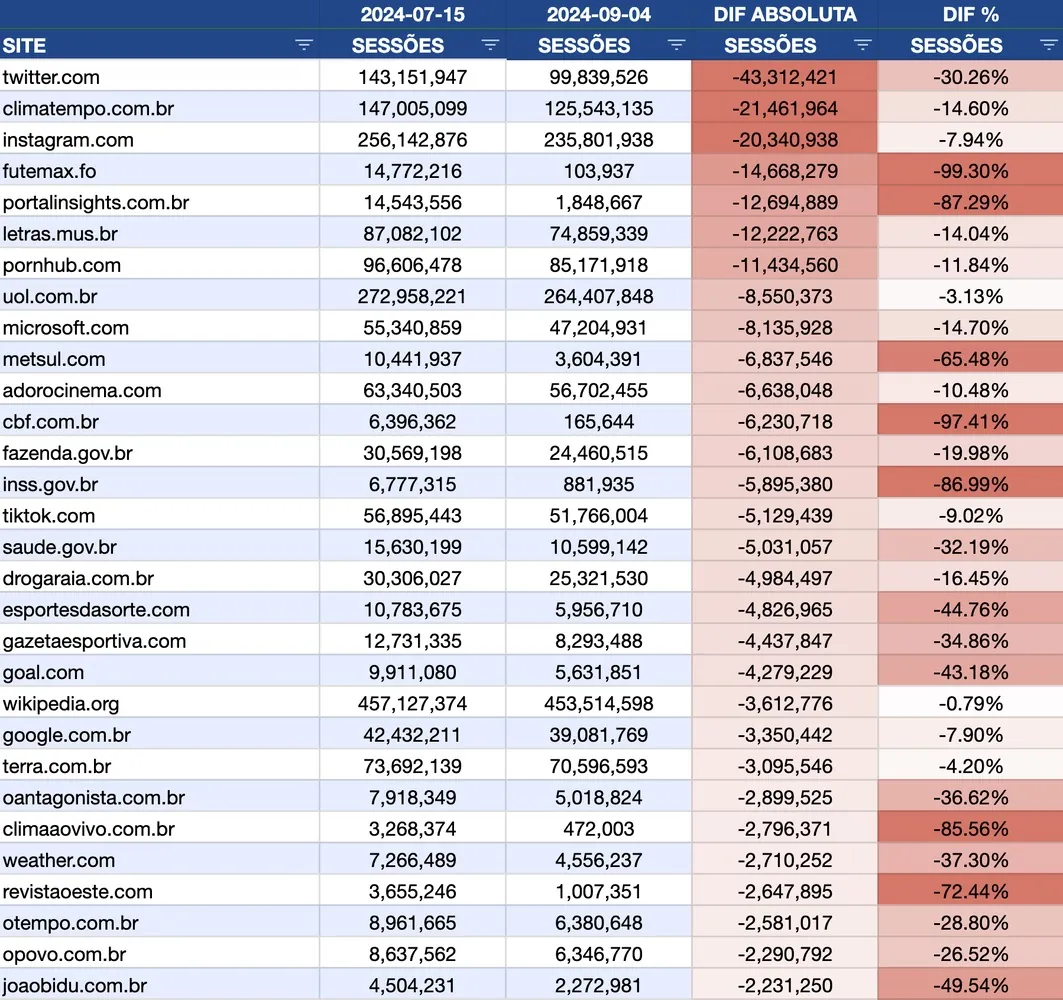The image size is (1063, 1000).
Task: Select the 457,127,374 sessions value for wikipedia.org
Action: point(412,702)
